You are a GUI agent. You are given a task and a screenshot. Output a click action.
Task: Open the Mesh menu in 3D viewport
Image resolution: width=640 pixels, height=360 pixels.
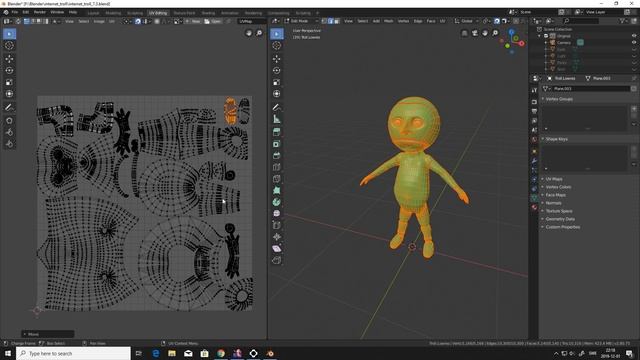[389, 21]
